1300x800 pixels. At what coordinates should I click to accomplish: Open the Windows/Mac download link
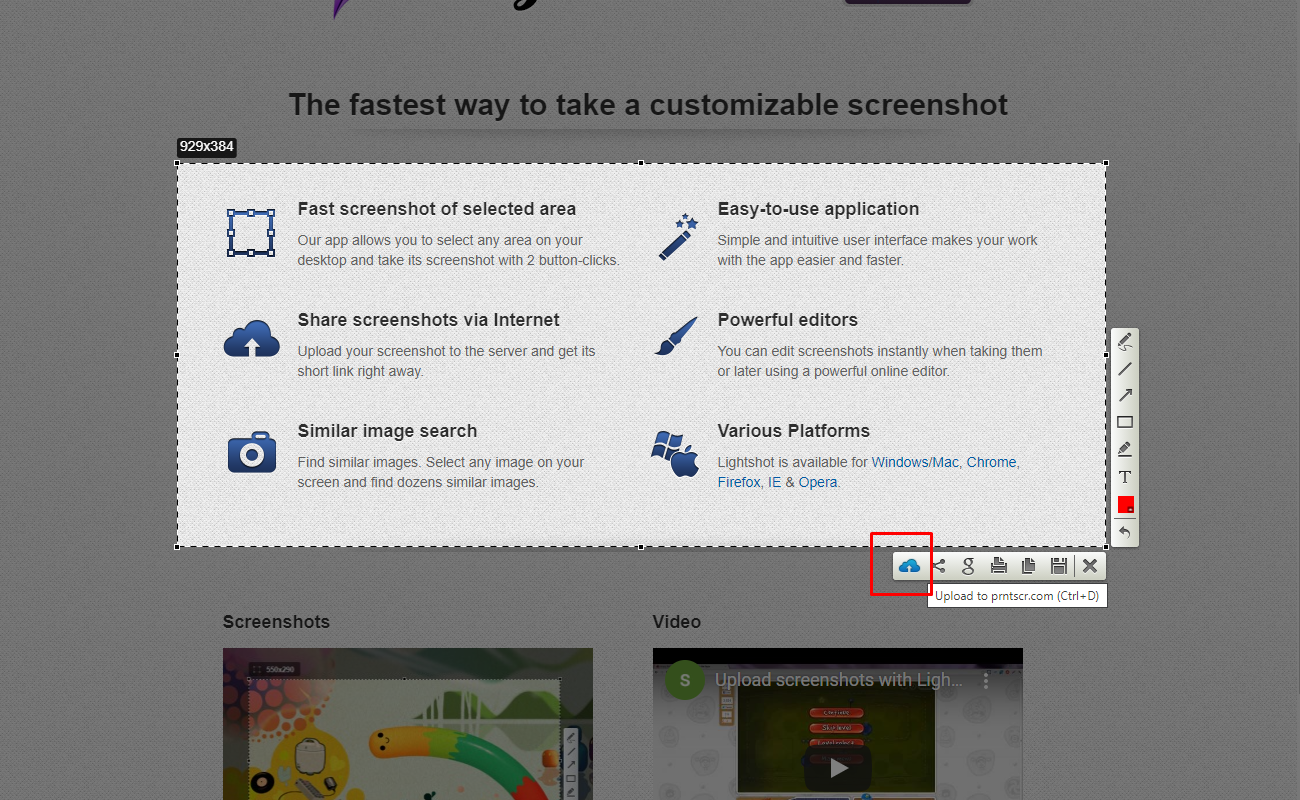click(x=915, y=462)
